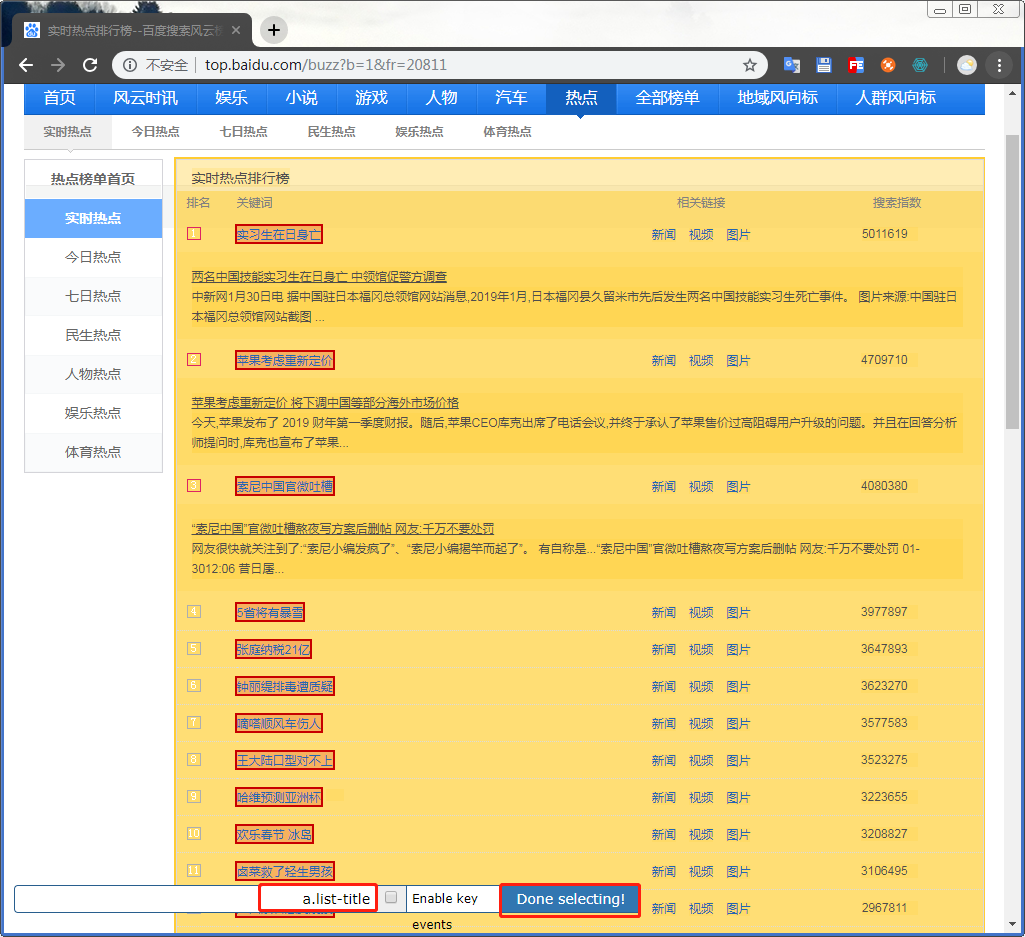Go back using the browser back arrow
Screen dimensions: 1025x937
click(x=26, y=65)
